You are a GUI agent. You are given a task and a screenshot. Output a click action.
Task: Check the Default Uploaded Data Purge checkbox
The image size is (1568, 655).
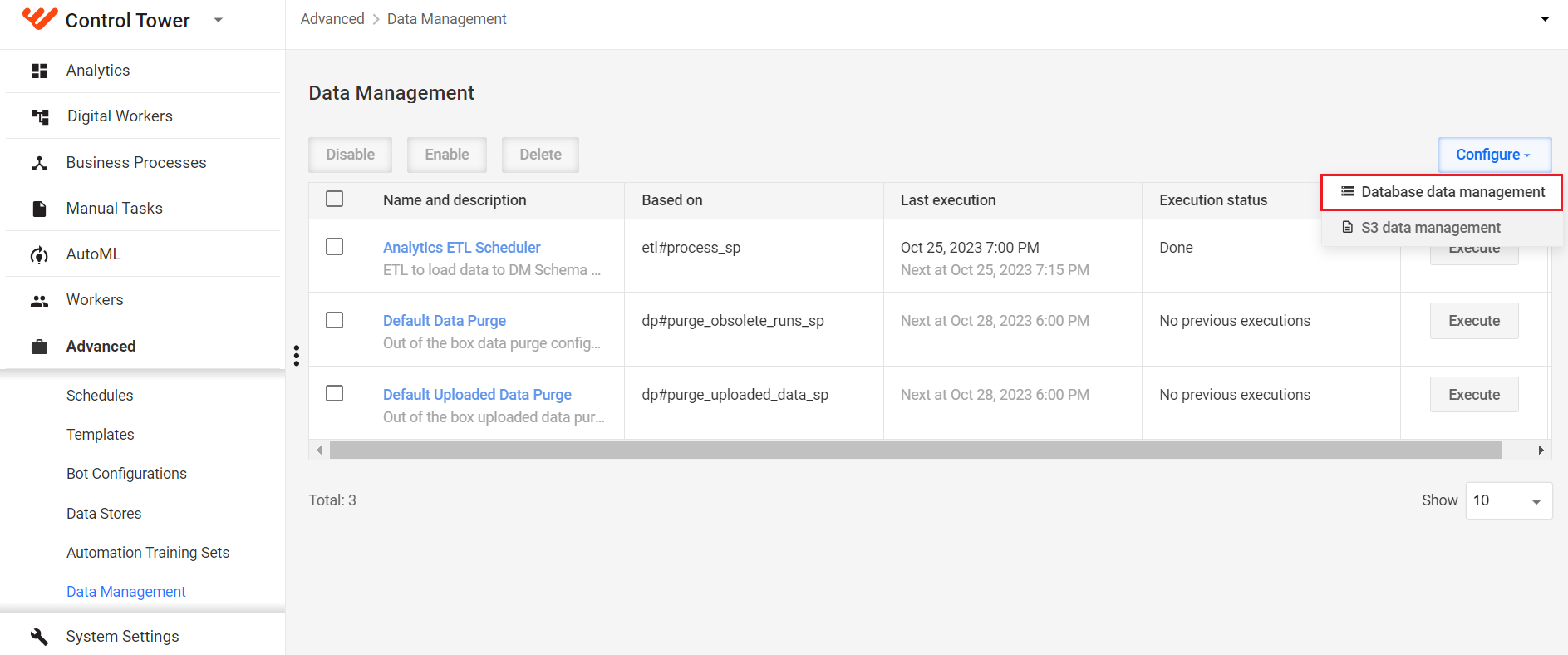(x=335, y=393)
